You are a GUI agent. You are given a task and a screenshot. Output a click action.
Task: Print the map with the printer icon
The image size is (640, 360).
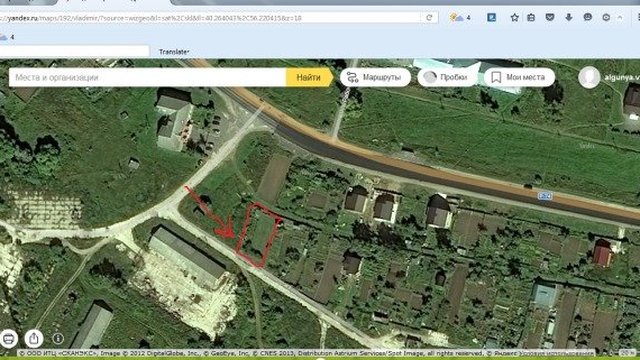point(9,338)
